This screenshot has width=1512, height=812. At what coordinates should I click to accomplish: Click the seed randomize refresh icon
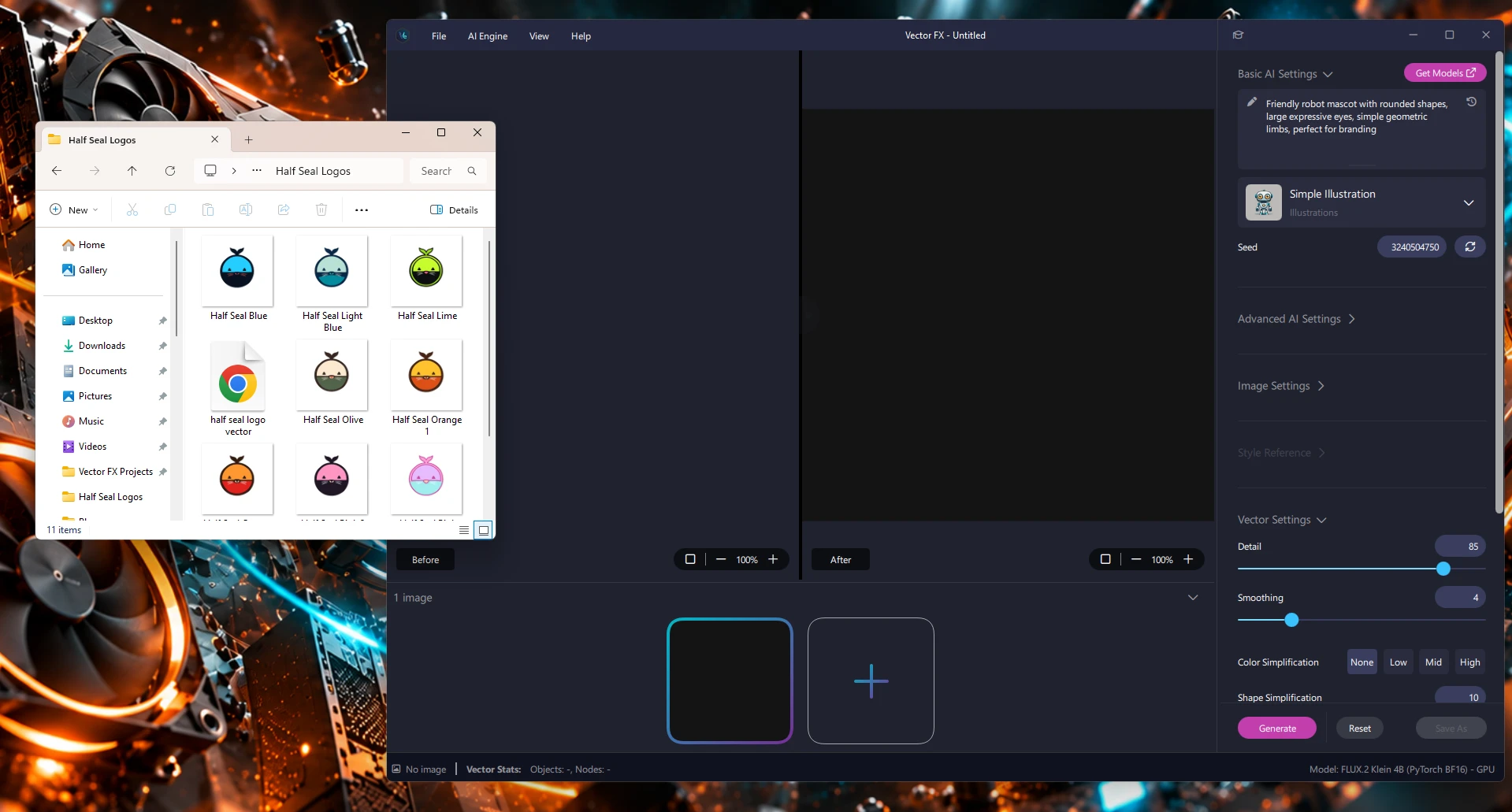(1469, 247)
